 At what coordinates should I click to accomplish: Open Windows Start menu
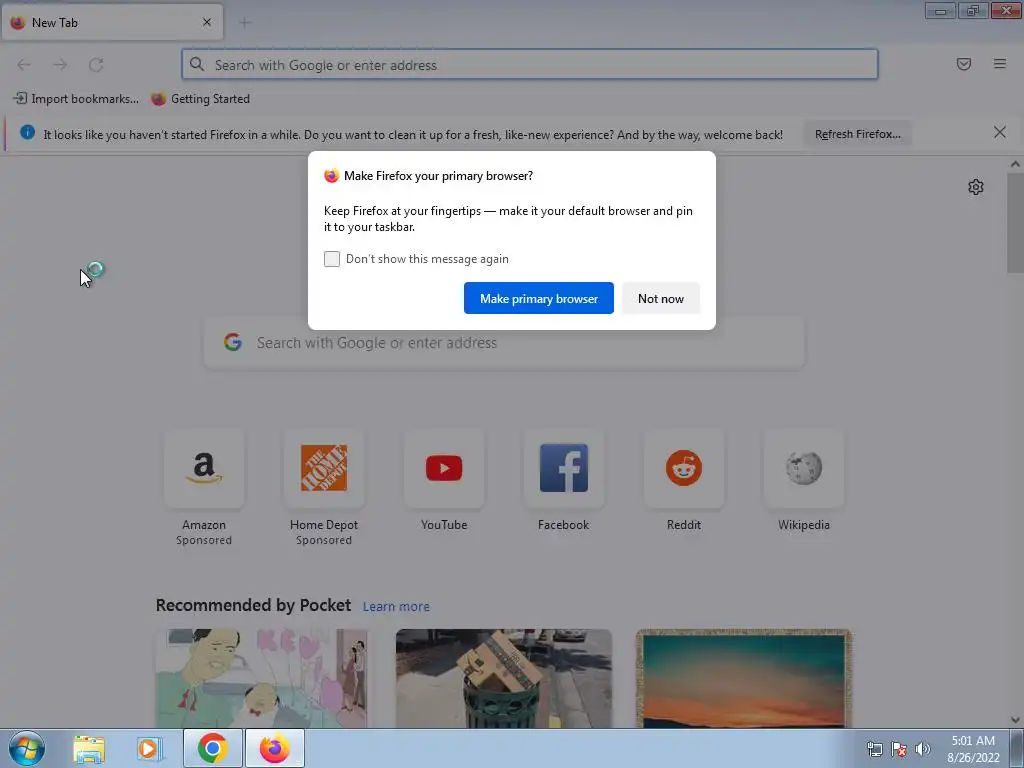click(27, 748)
